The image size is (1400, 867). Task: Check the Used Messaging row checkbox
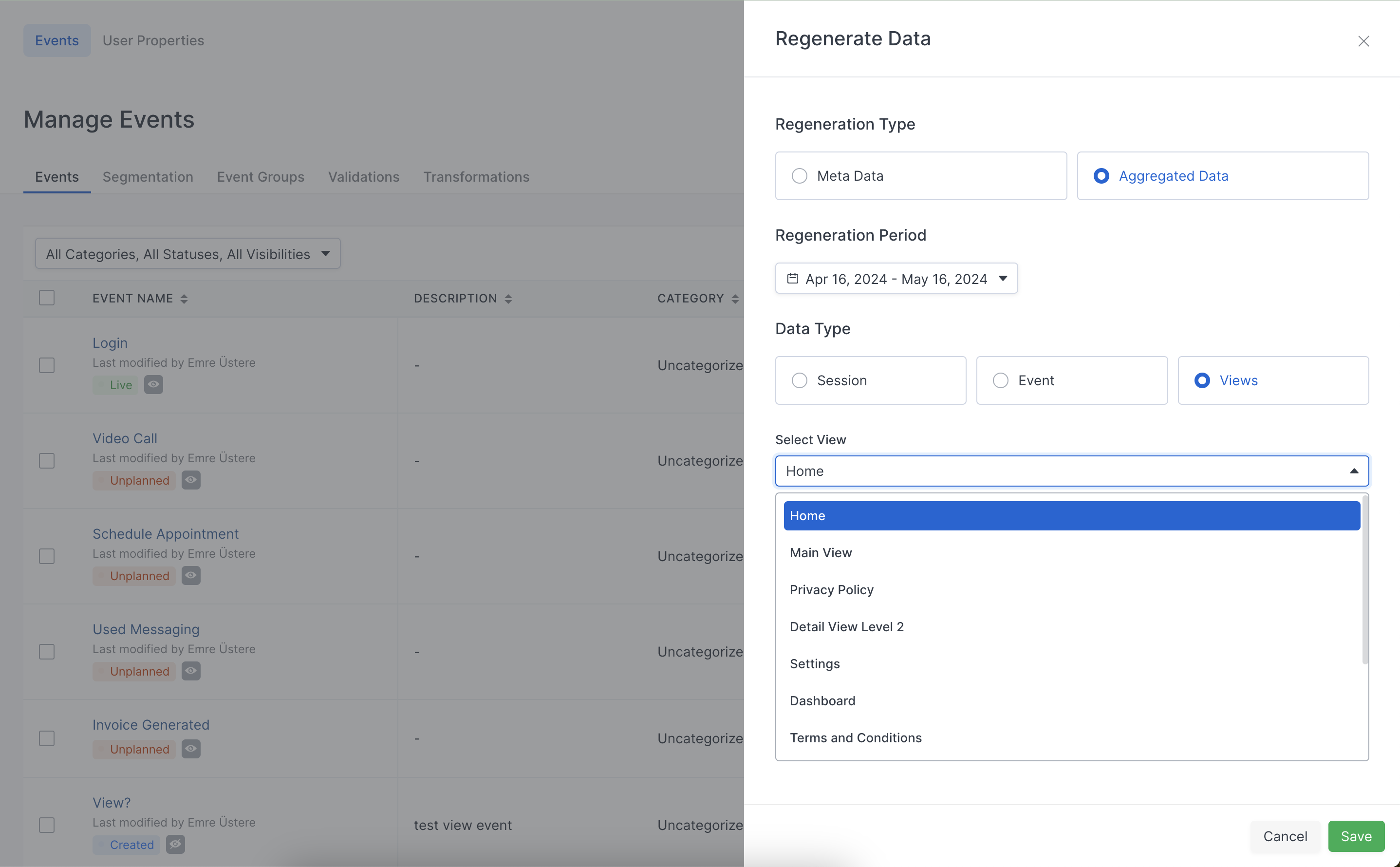pyautogui.click(x=47, y=652)
